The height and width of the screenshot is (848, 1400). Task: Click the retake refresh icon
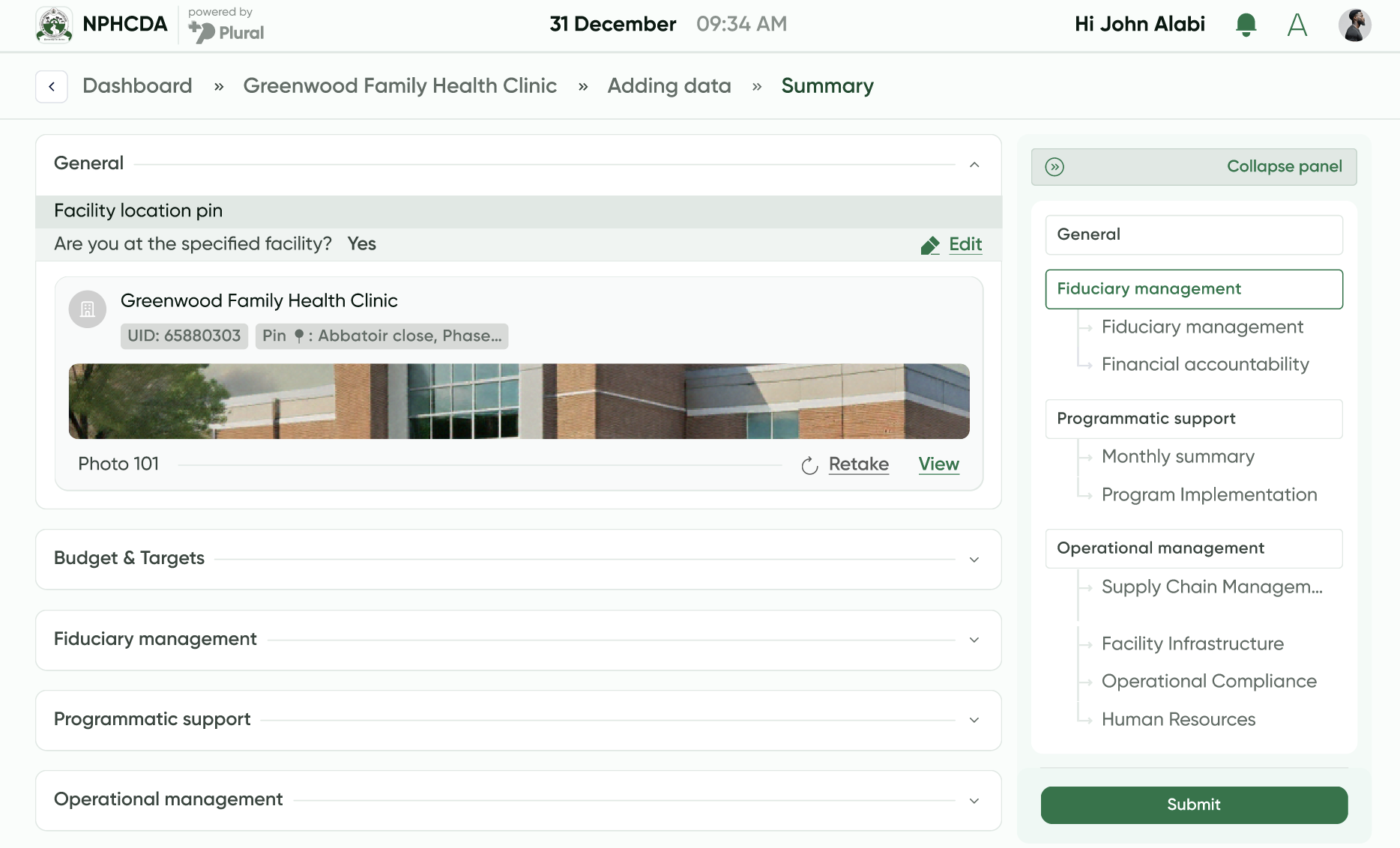(809, 466)
